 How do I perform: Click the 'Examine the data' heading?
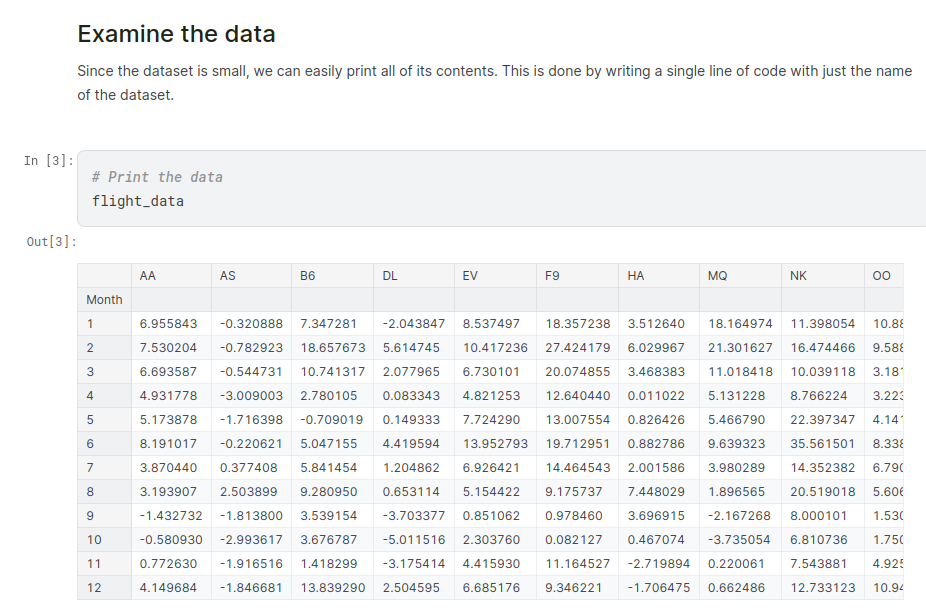point(176,34)
